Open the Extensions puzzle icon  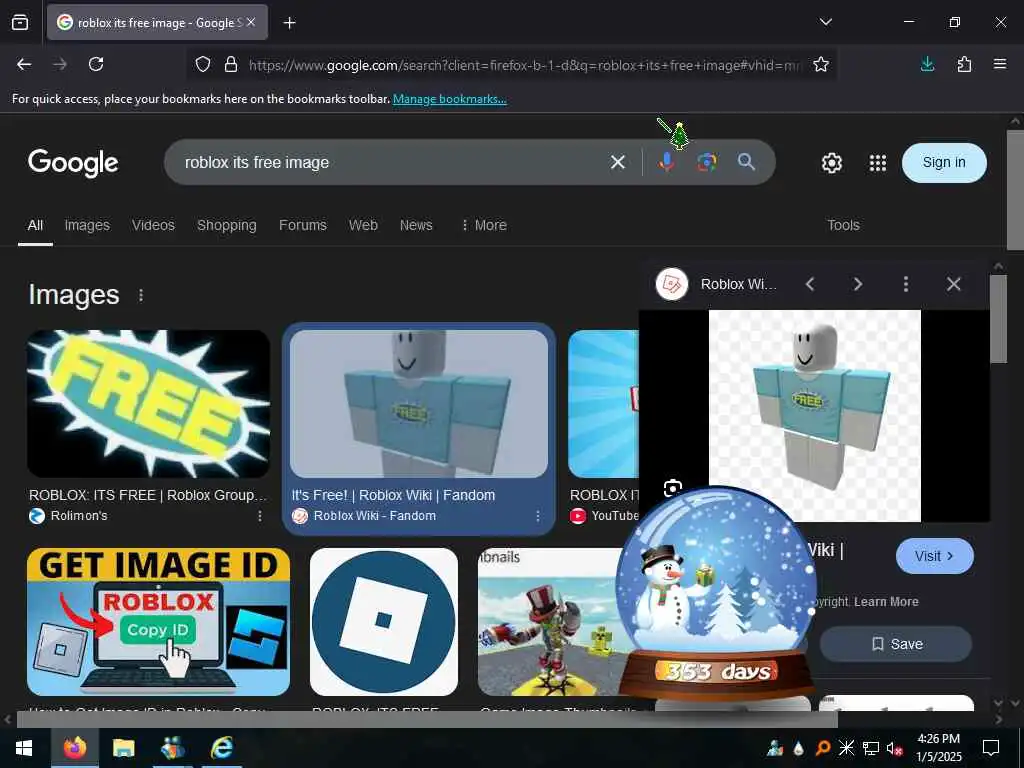pos(964,64)
